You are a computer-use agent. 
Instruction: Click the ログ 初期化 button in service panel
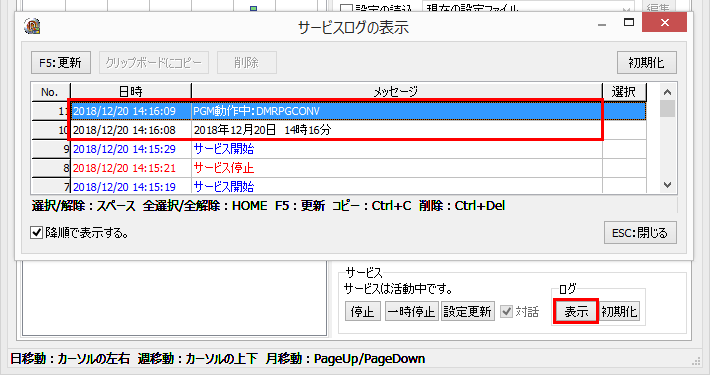click(x=619, y=312)
